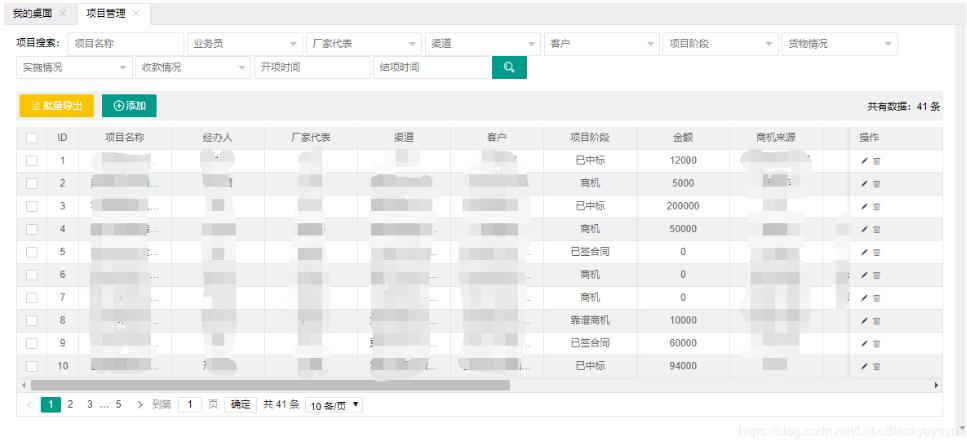Image resolution: width=967 pixels, height=442 pixels.
Task: Click the yellow 批量导出 button
Action: [x=56, y=106]
